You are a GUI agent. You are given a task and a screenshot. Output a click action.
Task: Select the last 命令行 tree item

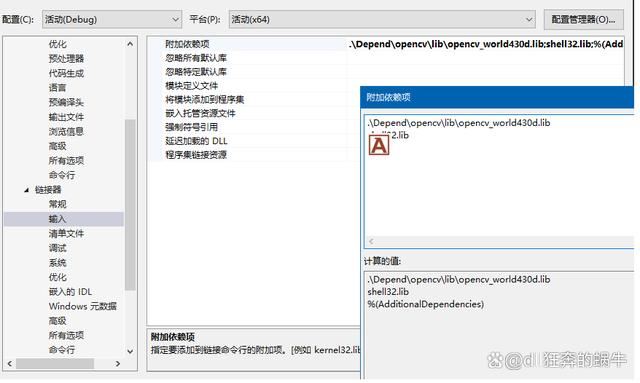(x=62, y=350)
